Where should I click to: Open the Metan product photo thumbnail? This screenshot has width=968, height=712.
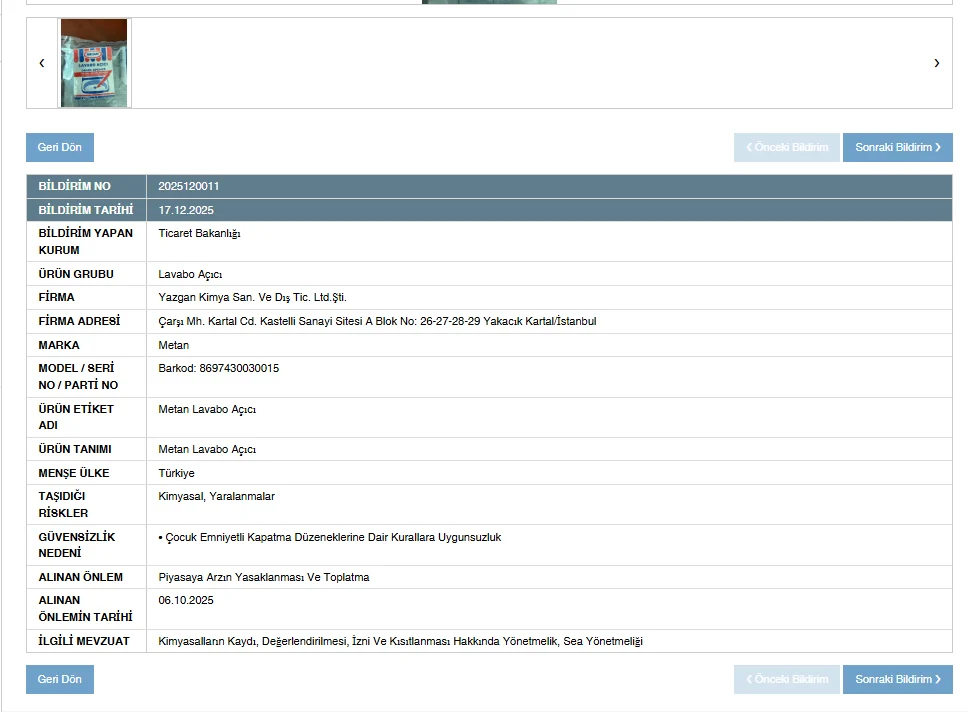pos(94,63)
